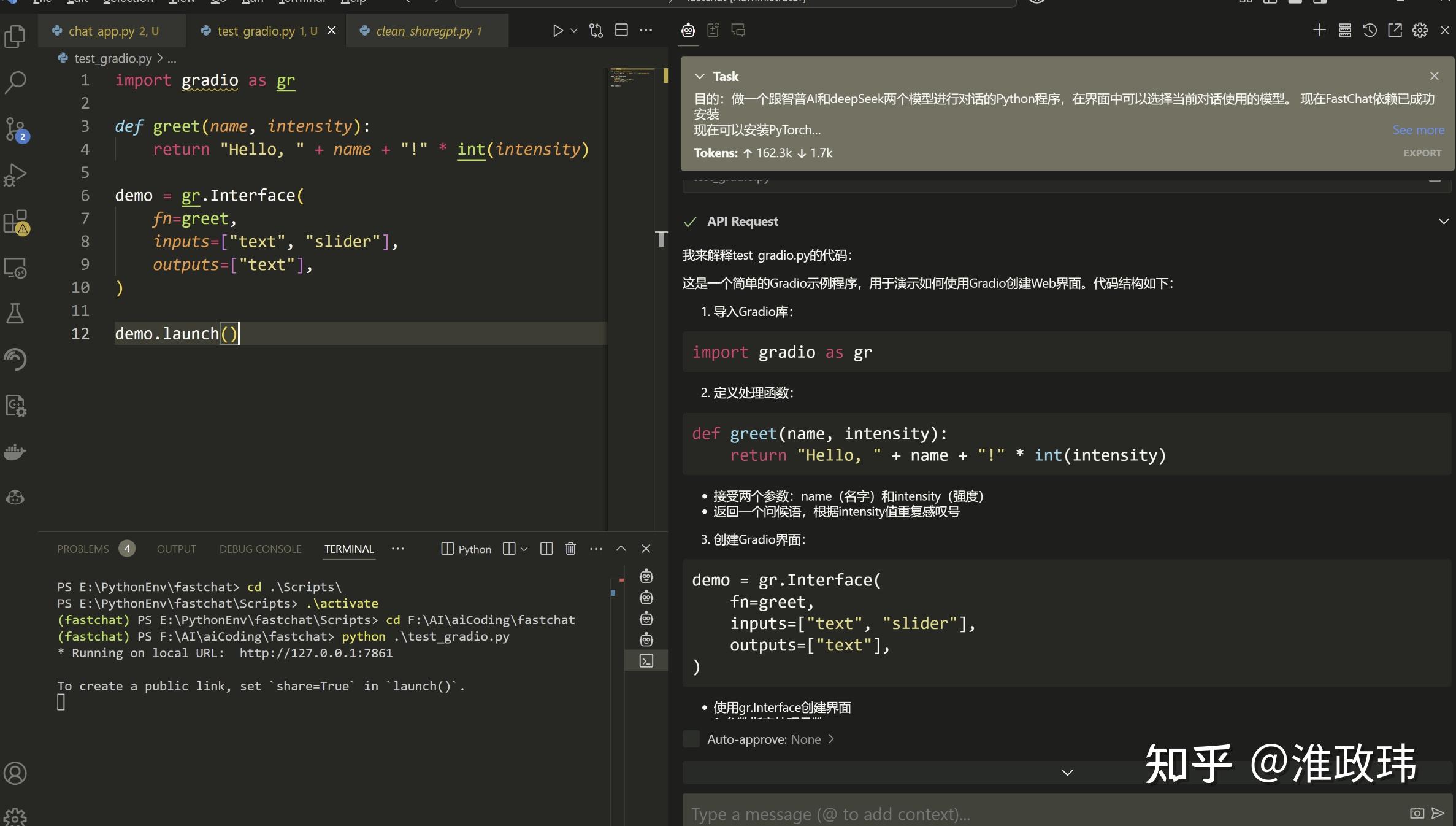Maximize the terminal panel

(621, 549)
